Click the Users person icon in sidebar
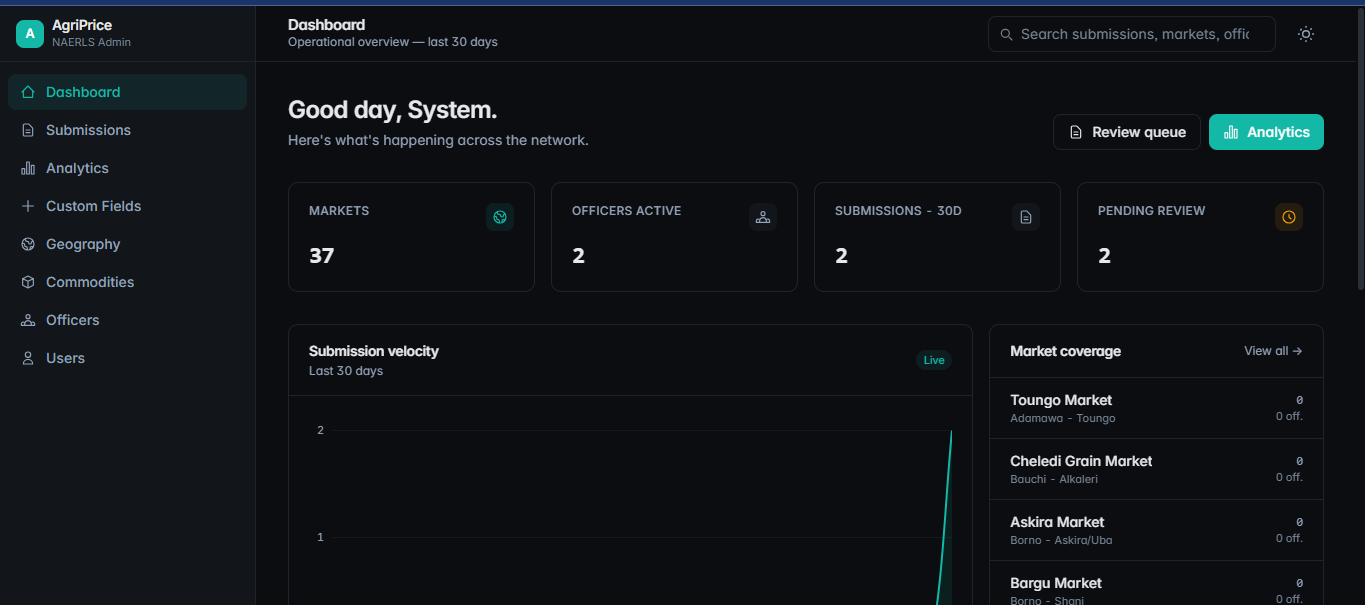Viewport: 1365px width, 605px height. tap(28, 358)
